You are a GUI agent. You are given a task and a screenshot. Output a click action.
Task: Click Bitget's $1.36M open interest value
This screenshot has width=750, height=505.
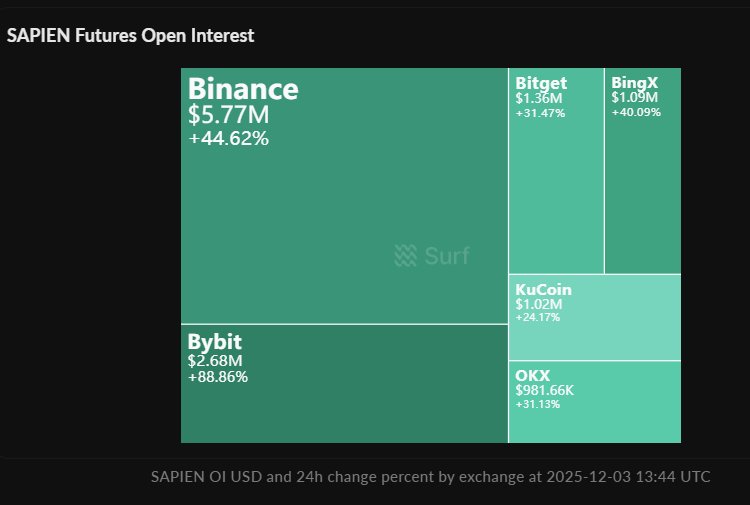tap(539, 99)
